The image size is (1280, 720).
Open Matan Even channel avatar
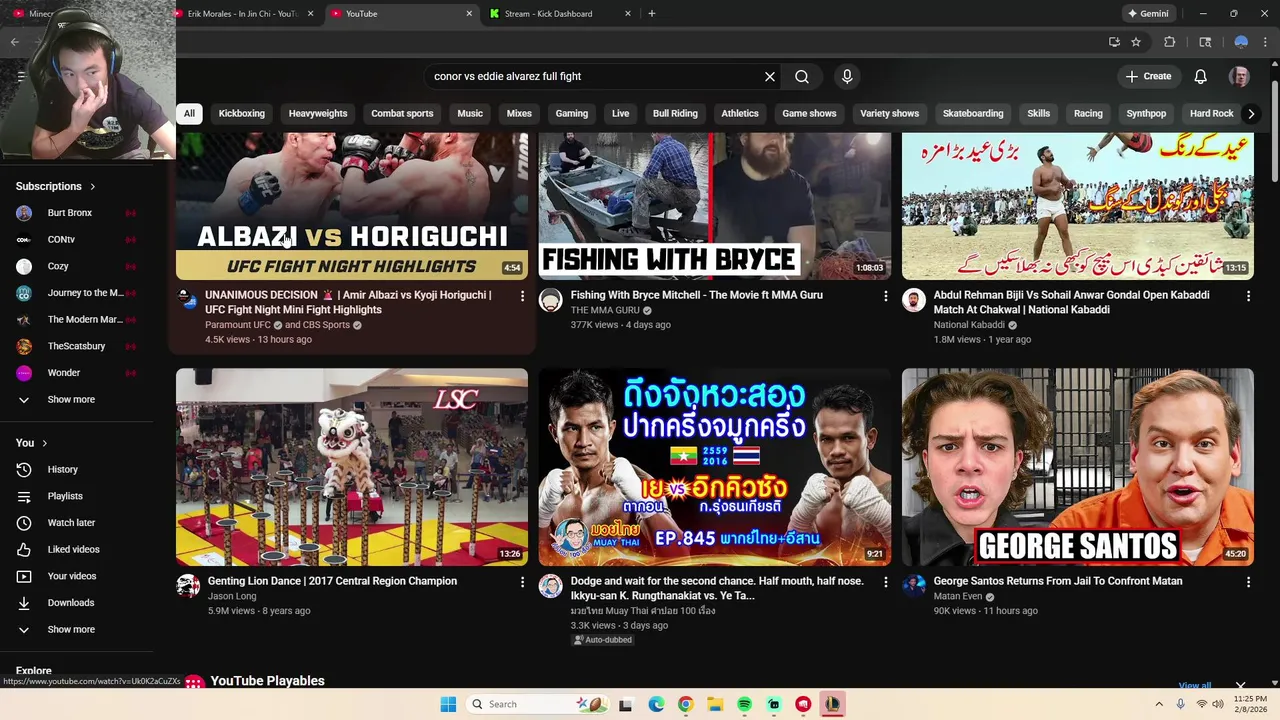(914, 586)
